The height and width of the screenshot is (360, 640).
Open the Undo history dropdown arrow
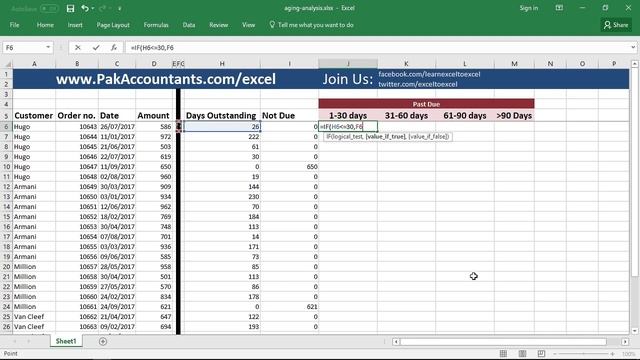pos(93,9)
